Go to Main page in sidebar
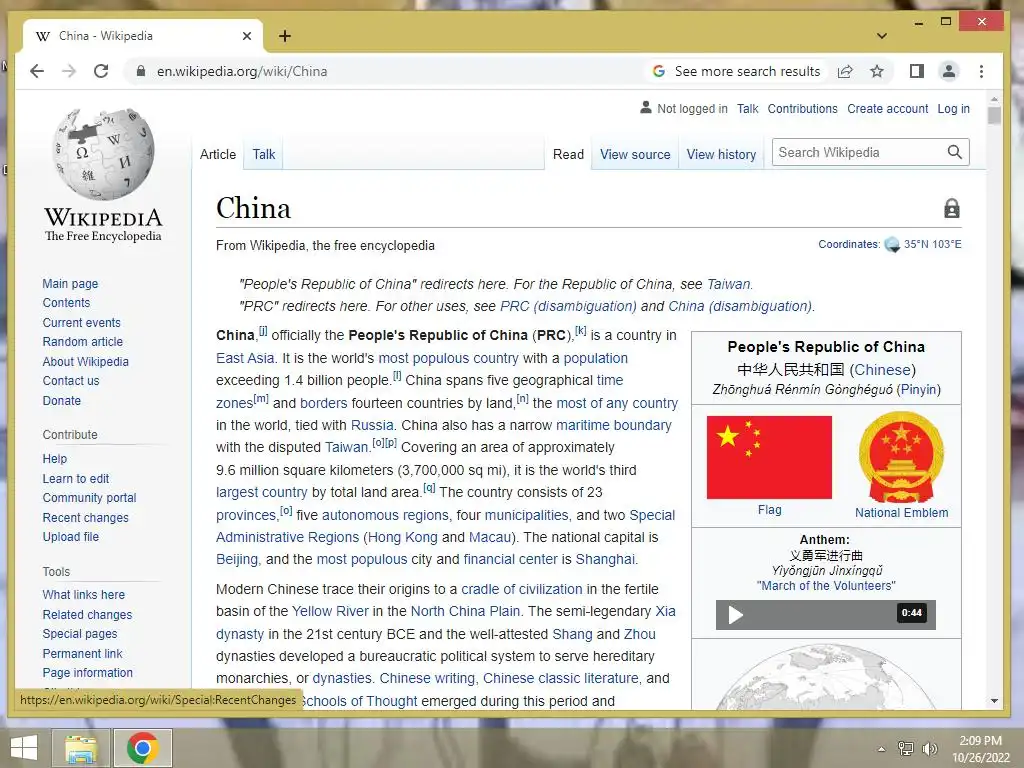The height and width of the screenshot is (768, 1024). (70, 283)
